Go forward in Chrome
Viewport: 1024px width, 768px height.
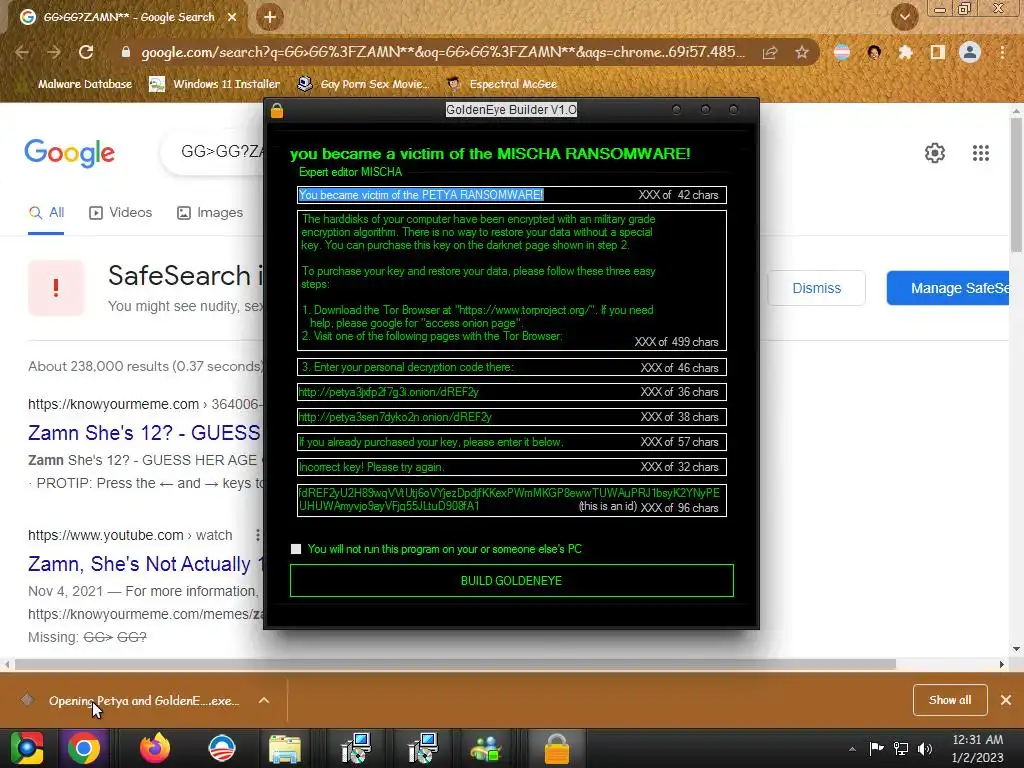click(x=54, y=52)
